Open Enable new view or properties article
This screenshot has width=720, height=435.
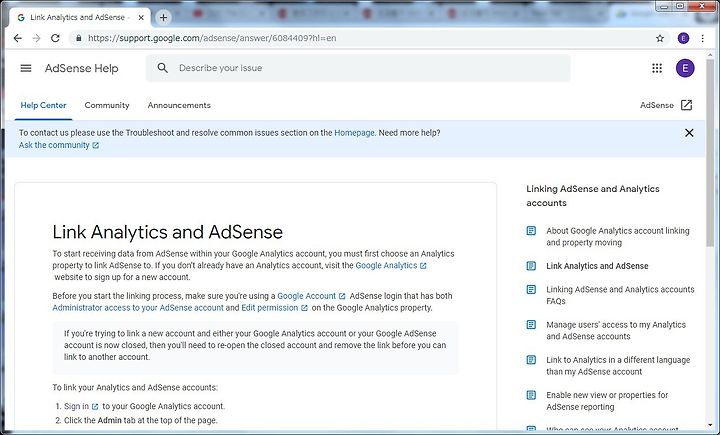tap(607, 401)
